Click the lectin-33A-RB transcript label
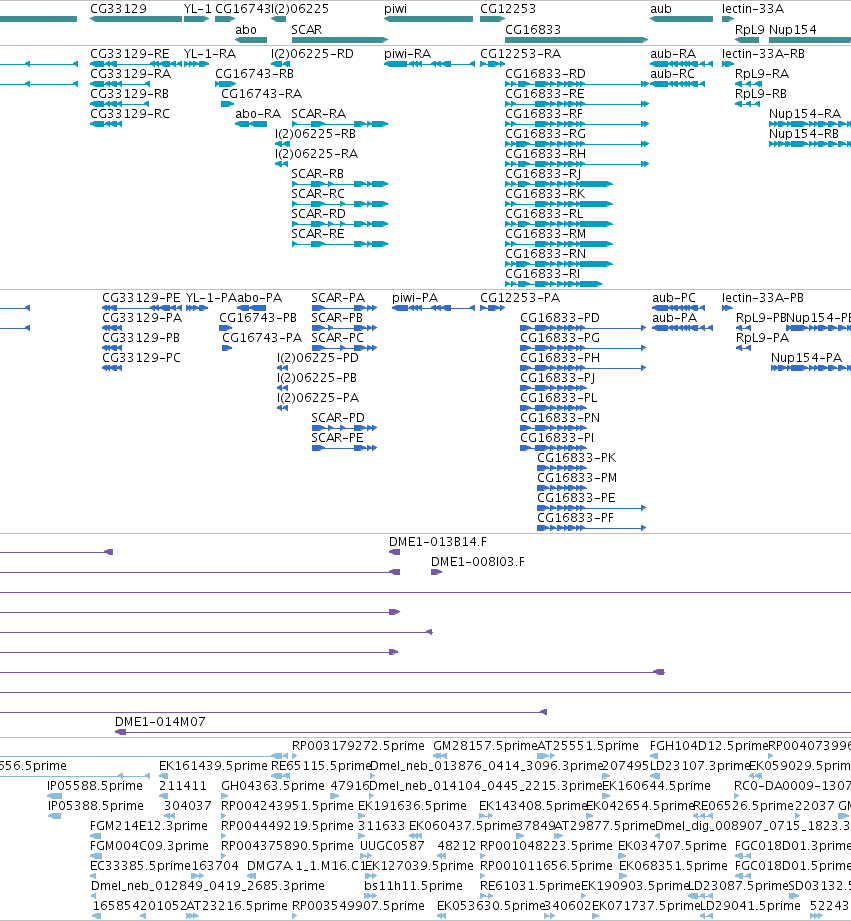The height and width of the screenshot is (921, 851). [763, 53]
